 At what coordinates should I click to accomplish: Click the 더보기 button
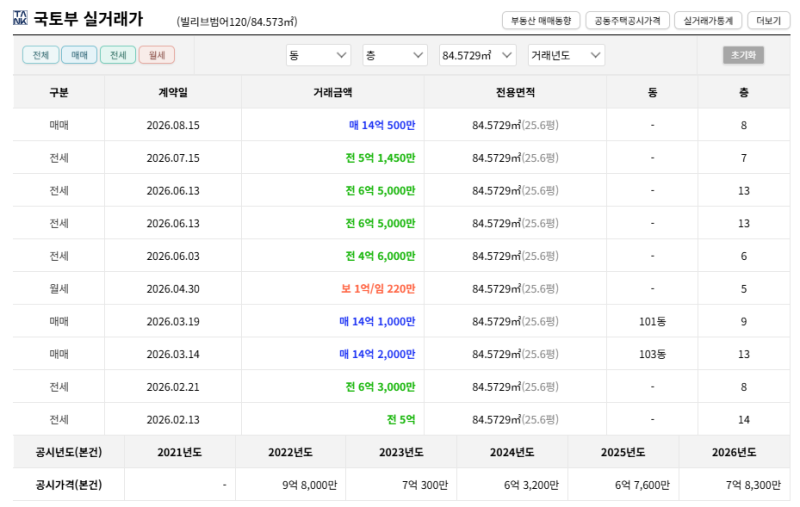(x=769, y=20)
